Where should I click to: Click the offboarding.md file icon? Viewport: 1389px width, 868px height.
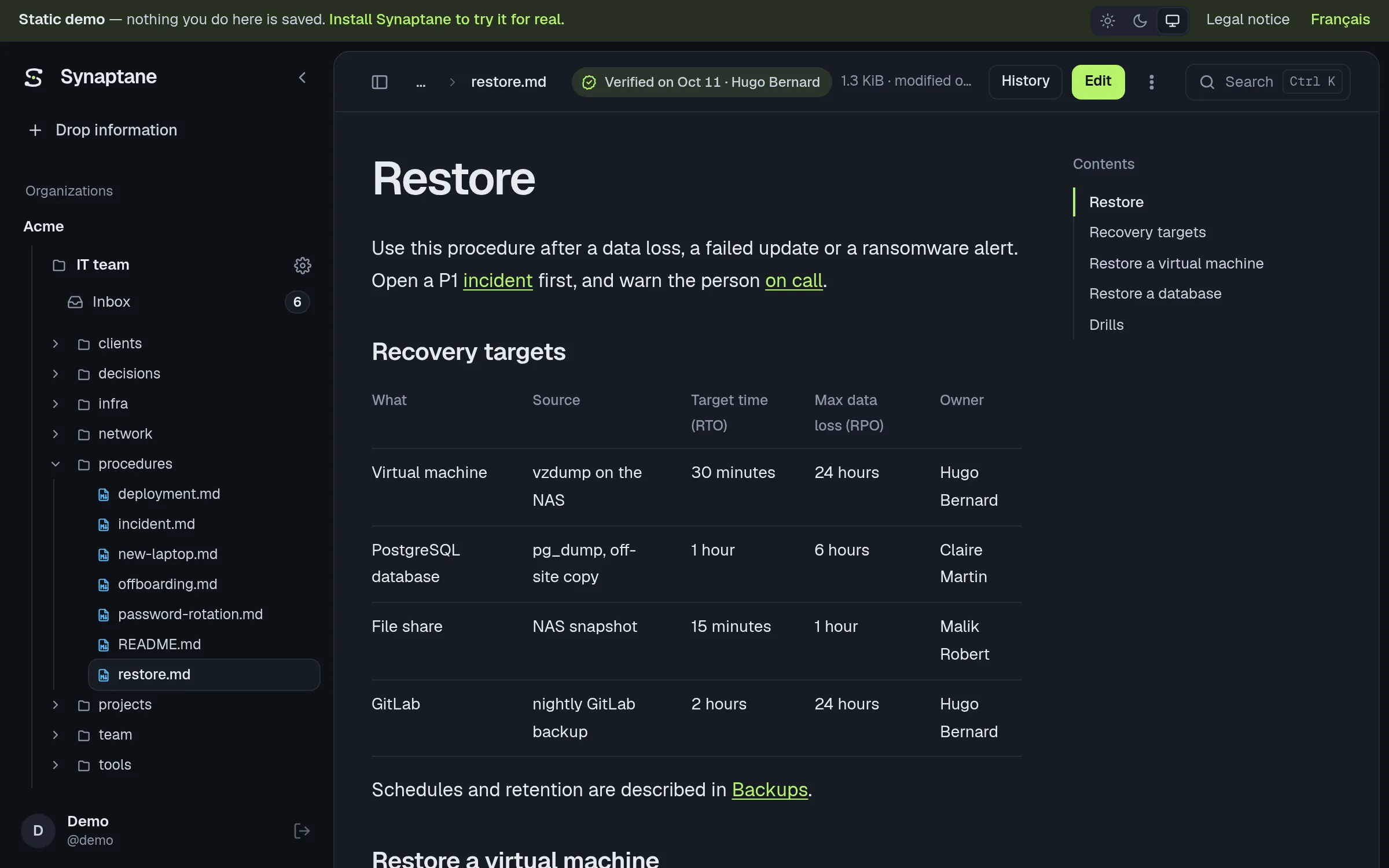[x=104, y=584]
